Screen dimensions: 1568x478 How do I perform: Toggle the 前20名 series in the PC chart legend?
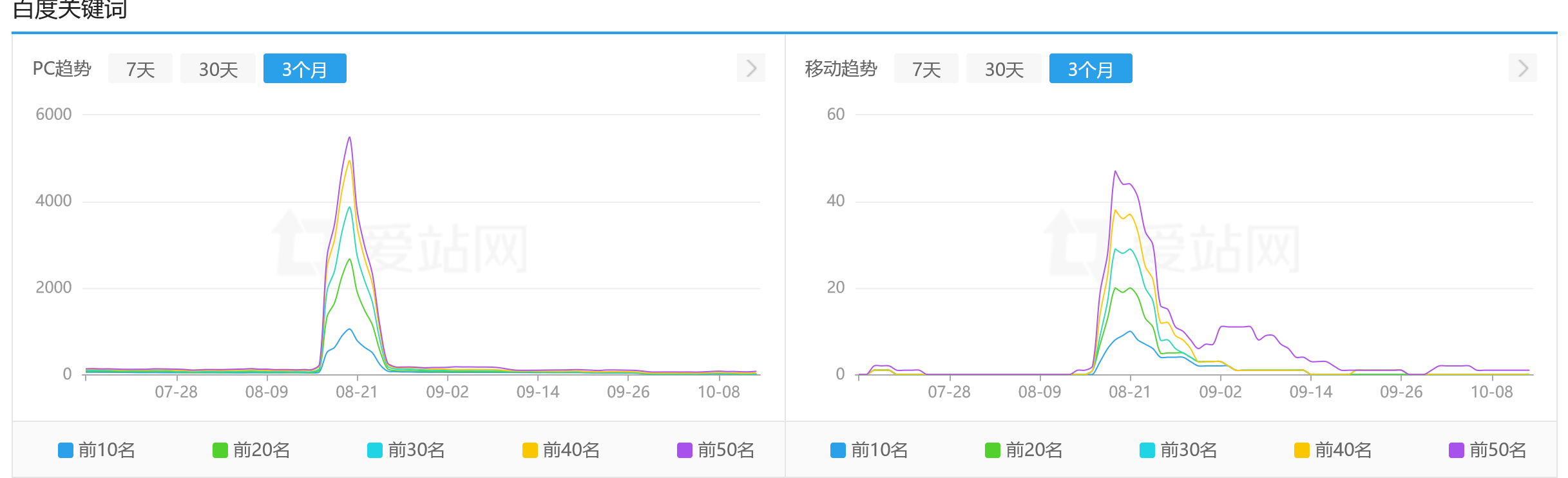point(251,450)
